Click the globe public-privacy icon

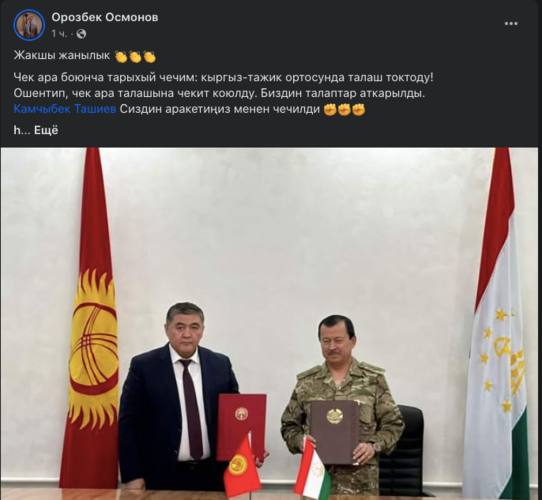pos(81,34)
